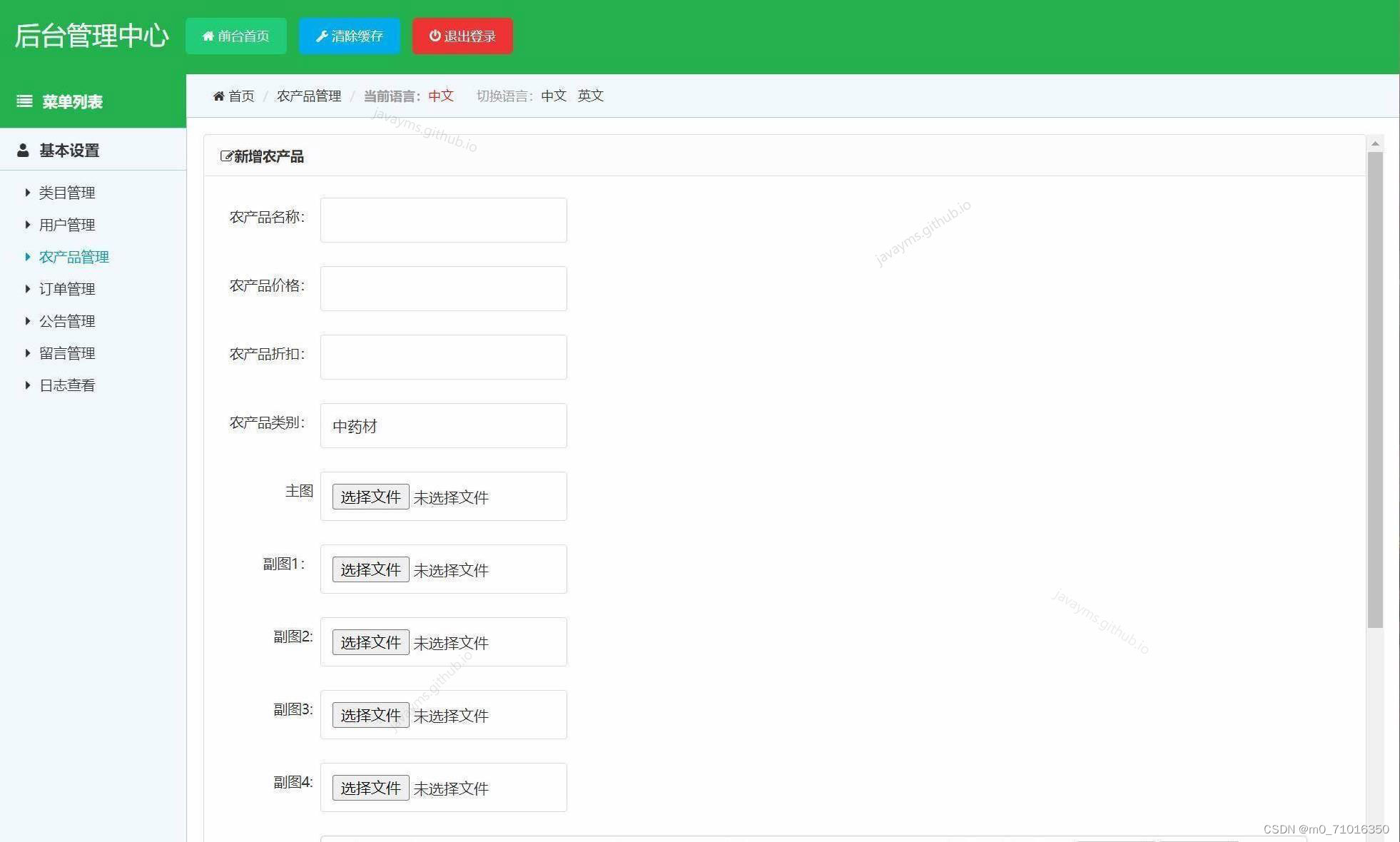Expand the 订单管理 menu arrow

click(27, 288)
